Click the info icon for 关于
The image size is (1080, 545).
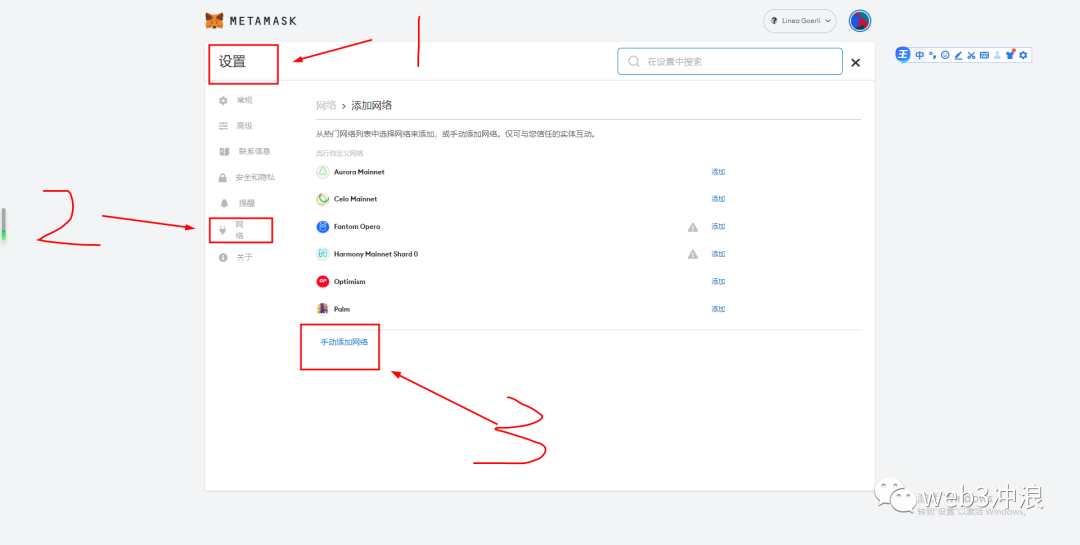[x=223, y=258]
